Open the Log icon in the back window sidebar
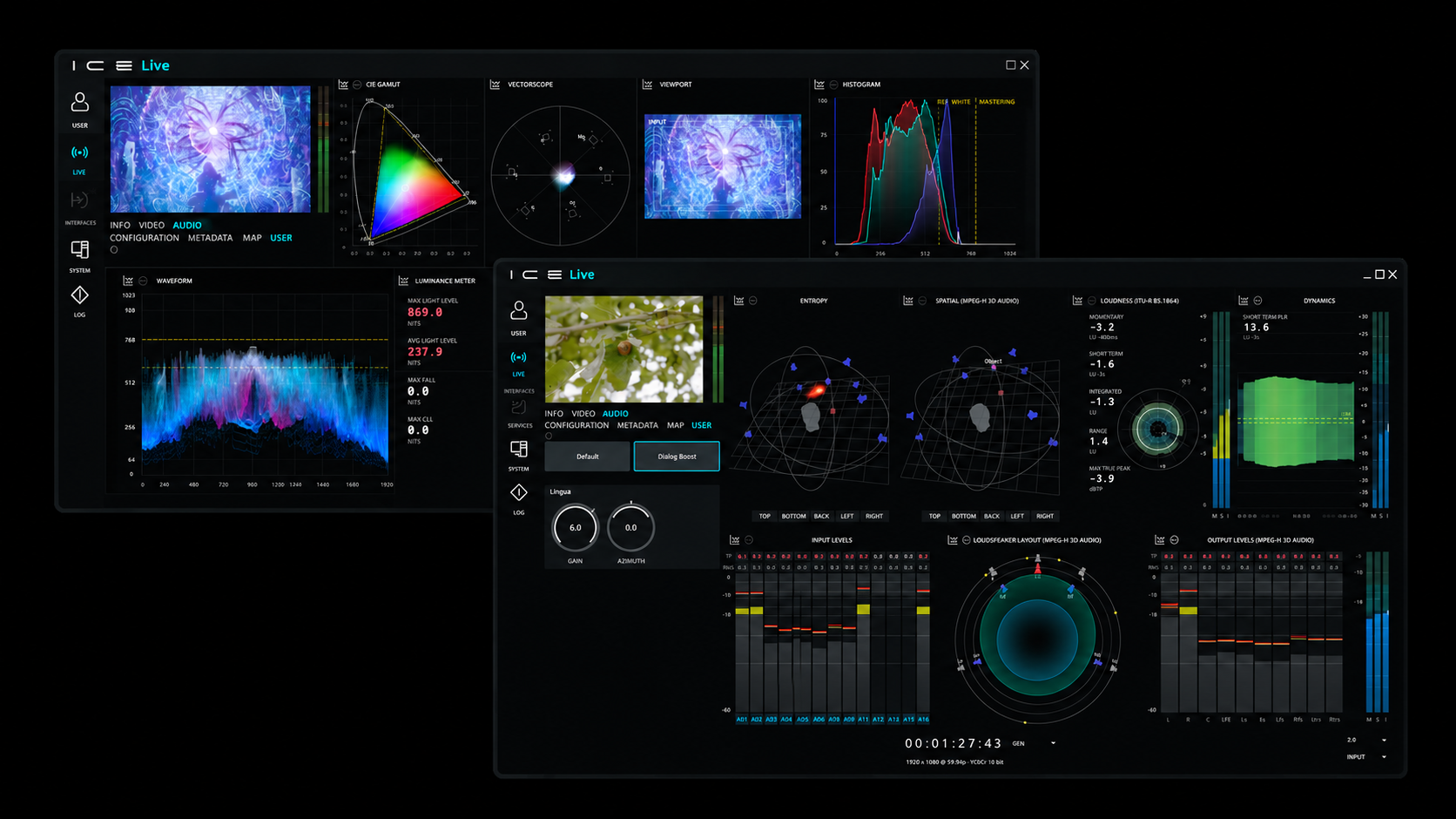 pyautogui.click(x=79, y=295)
